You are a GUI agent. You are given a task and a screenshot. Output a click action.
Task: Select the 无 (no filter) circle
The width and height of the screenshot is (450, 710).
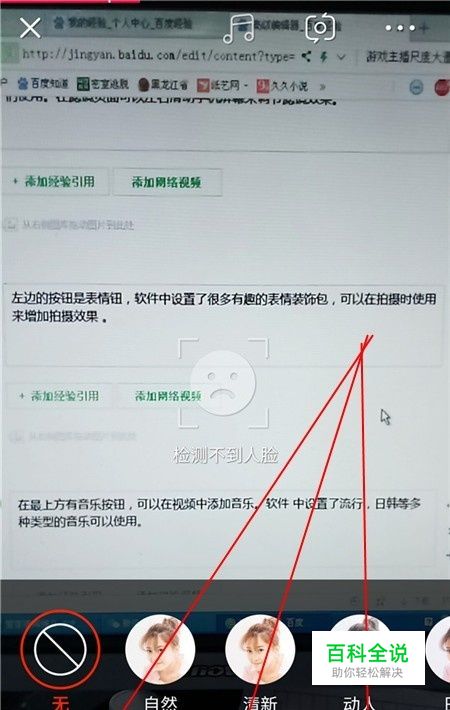[x=60, y=649]
